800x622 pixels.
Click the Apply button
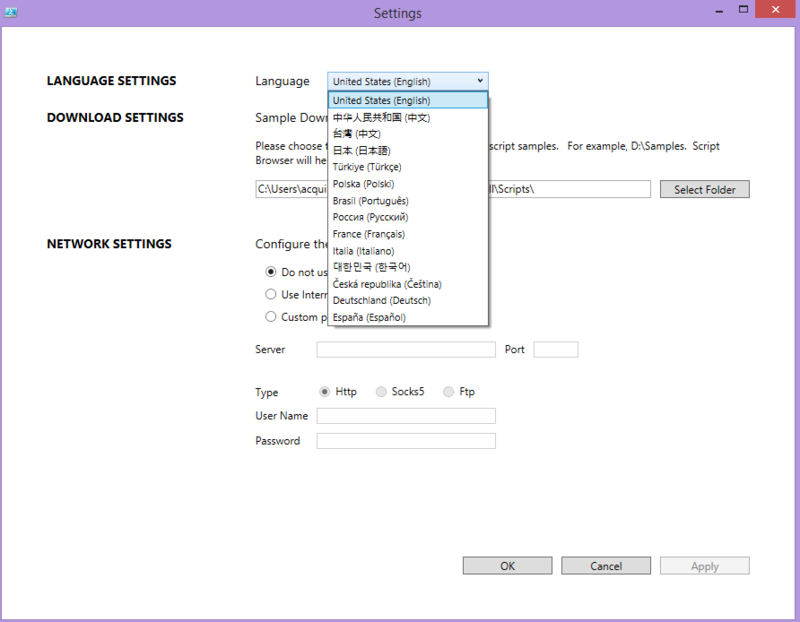705,565
